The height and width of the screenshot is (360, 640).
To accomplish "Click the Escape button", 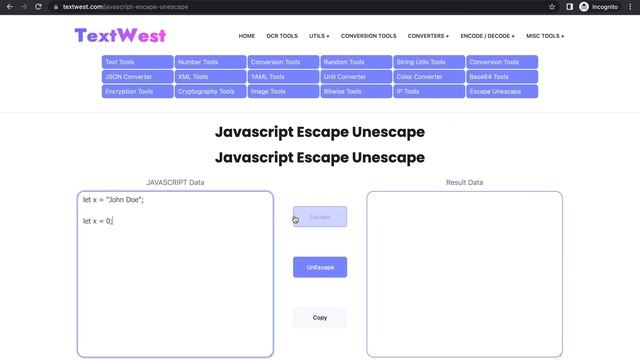I will 320,217.
